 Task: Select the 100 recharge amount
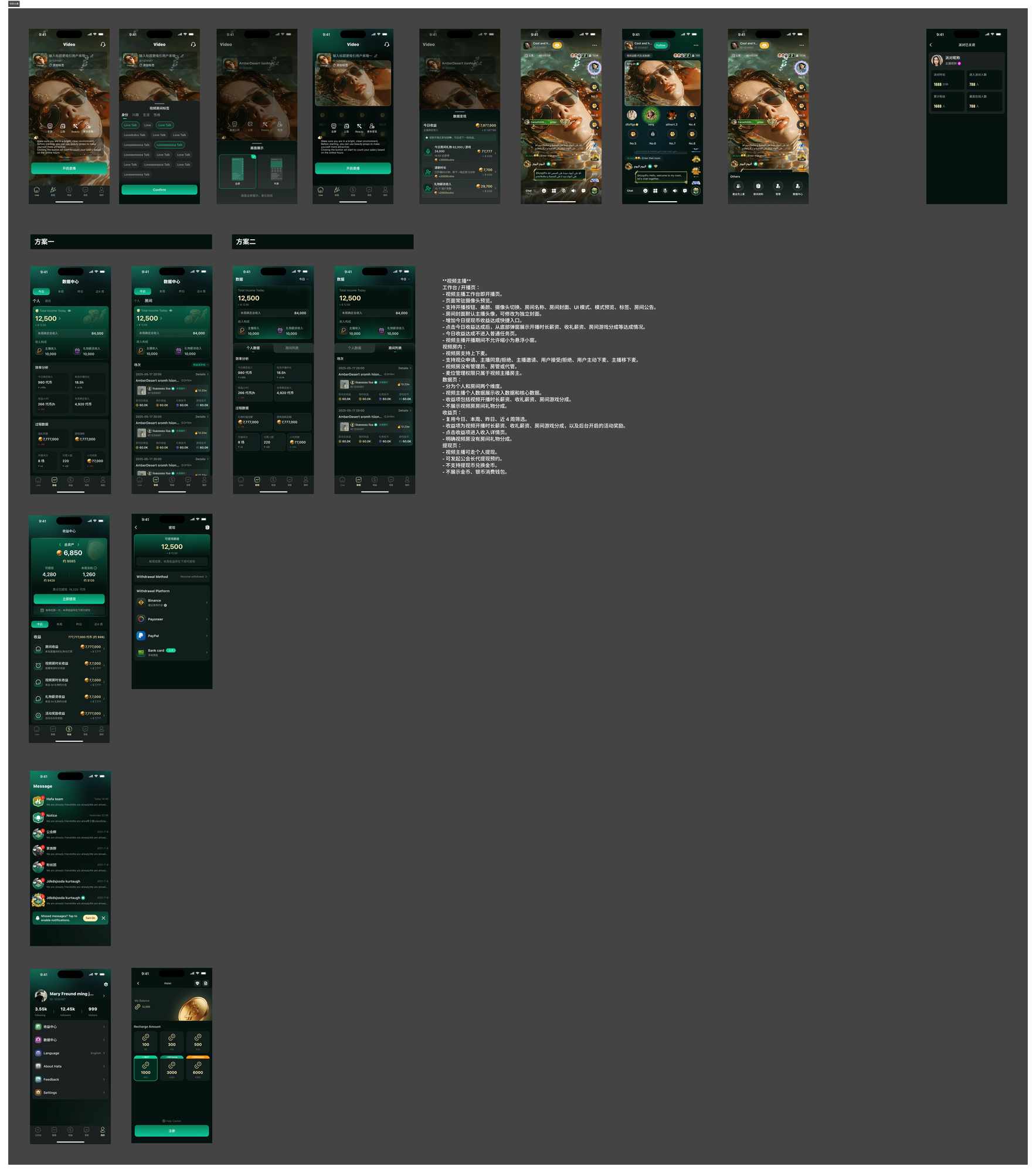145,1042
